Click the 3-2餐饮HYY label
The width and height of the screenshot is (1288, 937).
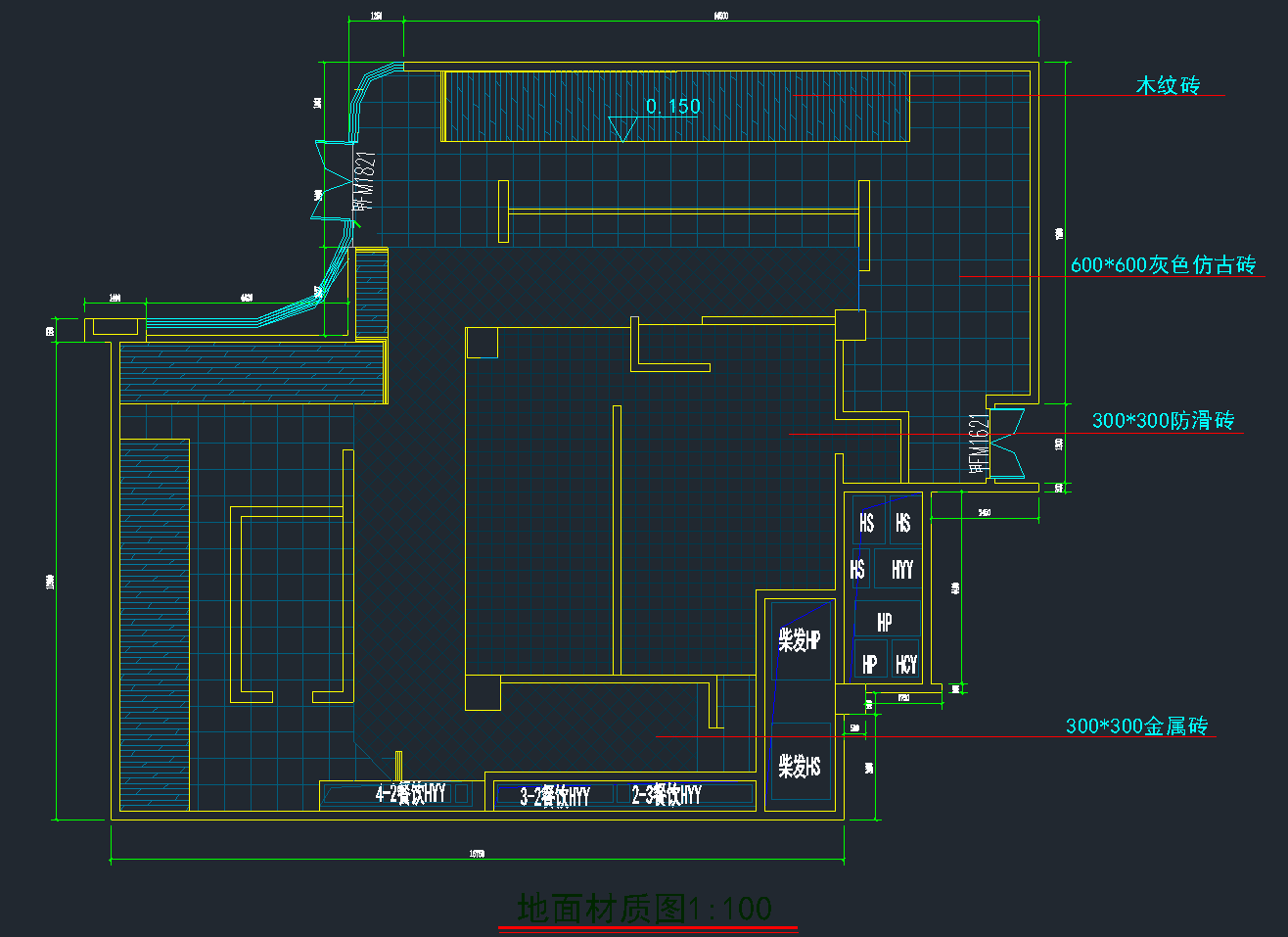point(554,796)
